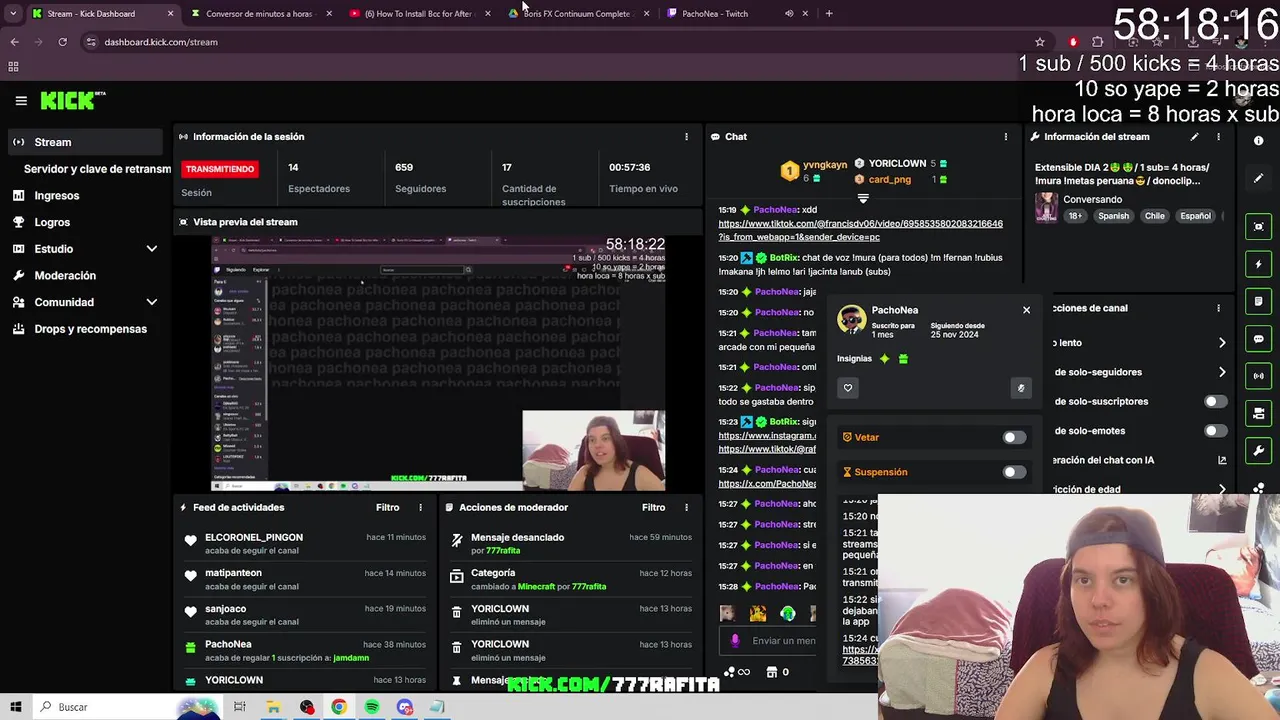Expand the restricción de edad arrow
This screenshot has width=1280, height=720.
(1222, 489)
